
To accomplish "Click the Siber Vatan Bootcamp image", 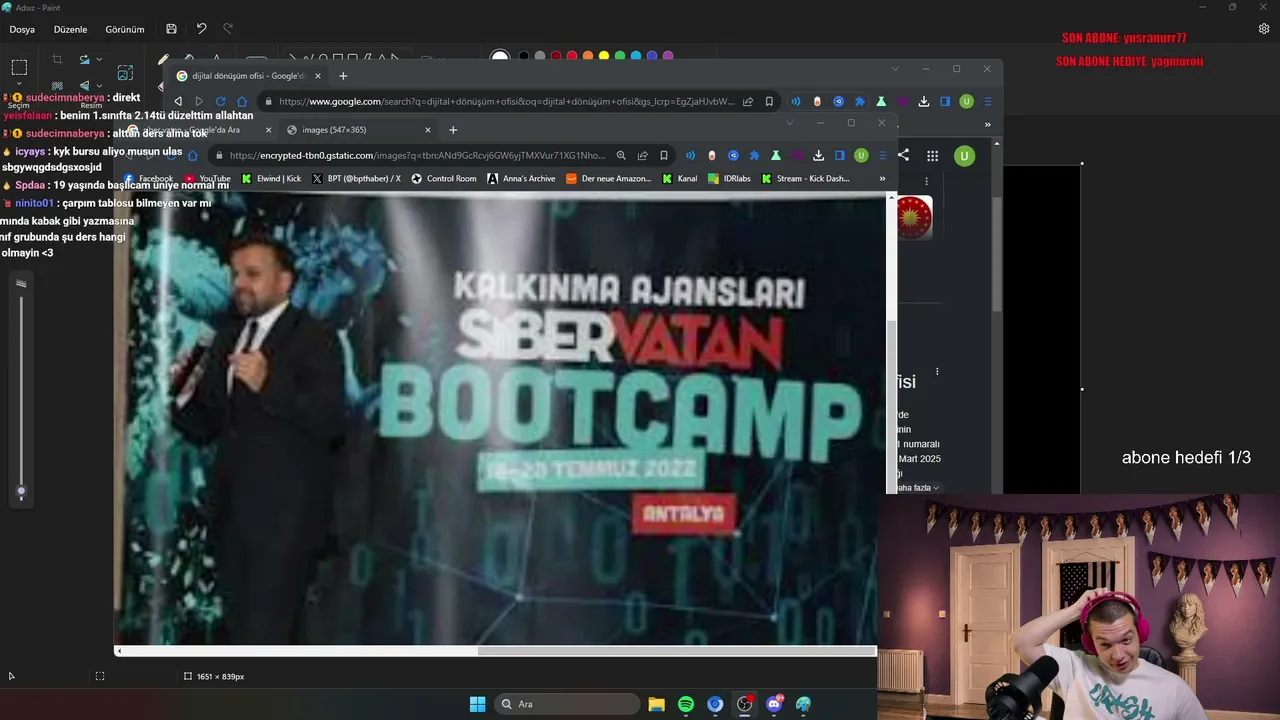I will pyautogui.click(x=500, y=418).
